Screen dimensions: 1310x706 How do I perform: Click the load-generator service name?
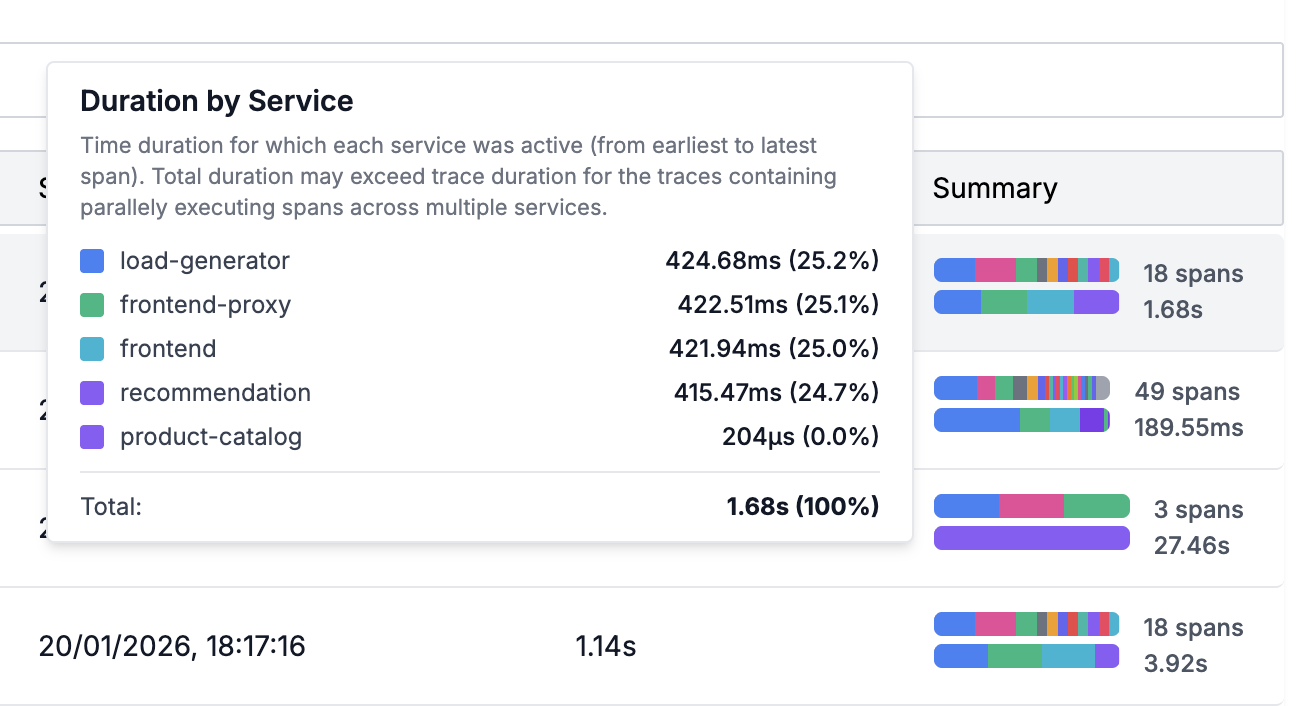tap(204, 260)
